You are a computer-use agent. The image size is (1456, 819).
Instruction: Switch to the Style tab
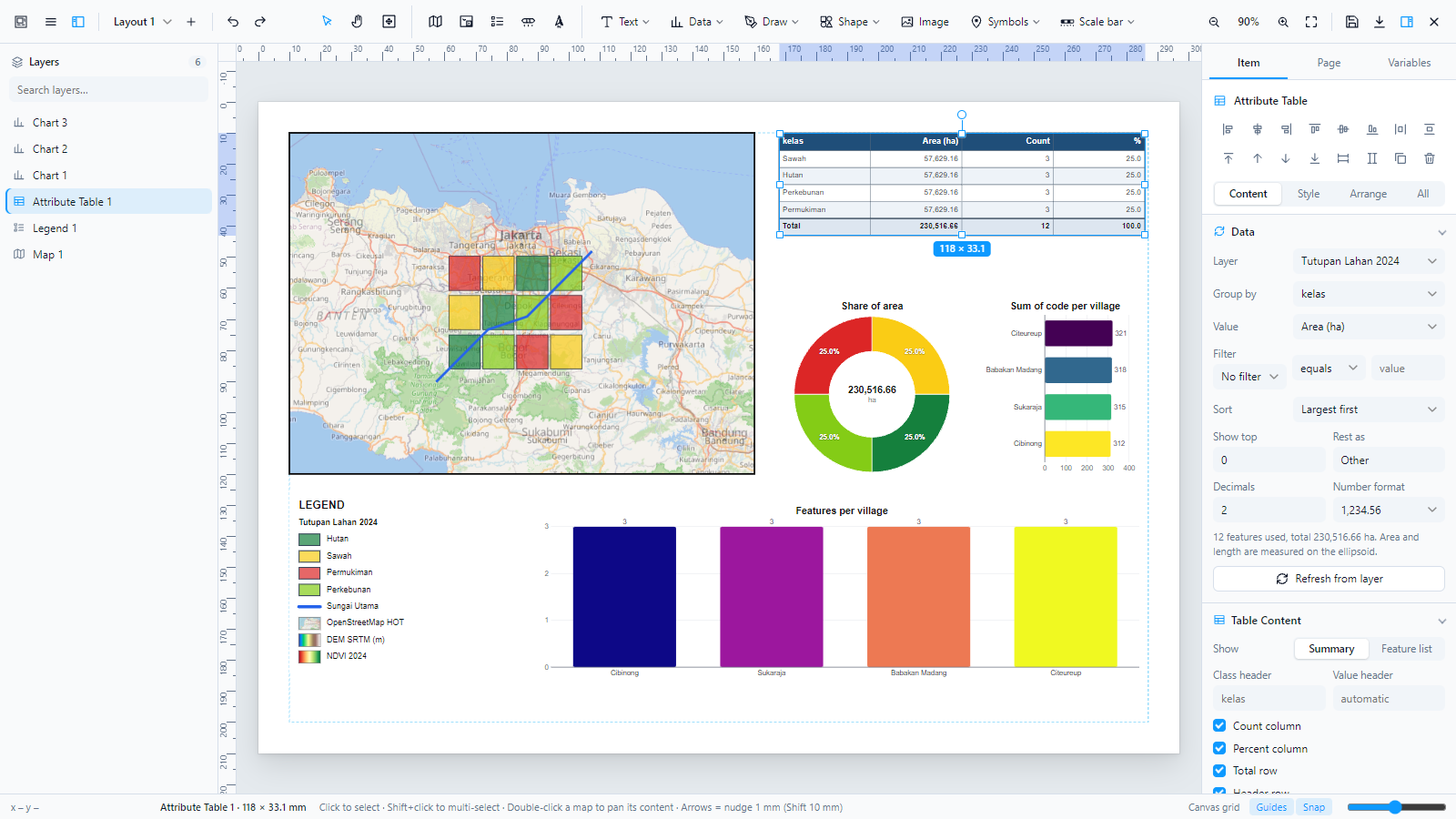coord(1309,194)
